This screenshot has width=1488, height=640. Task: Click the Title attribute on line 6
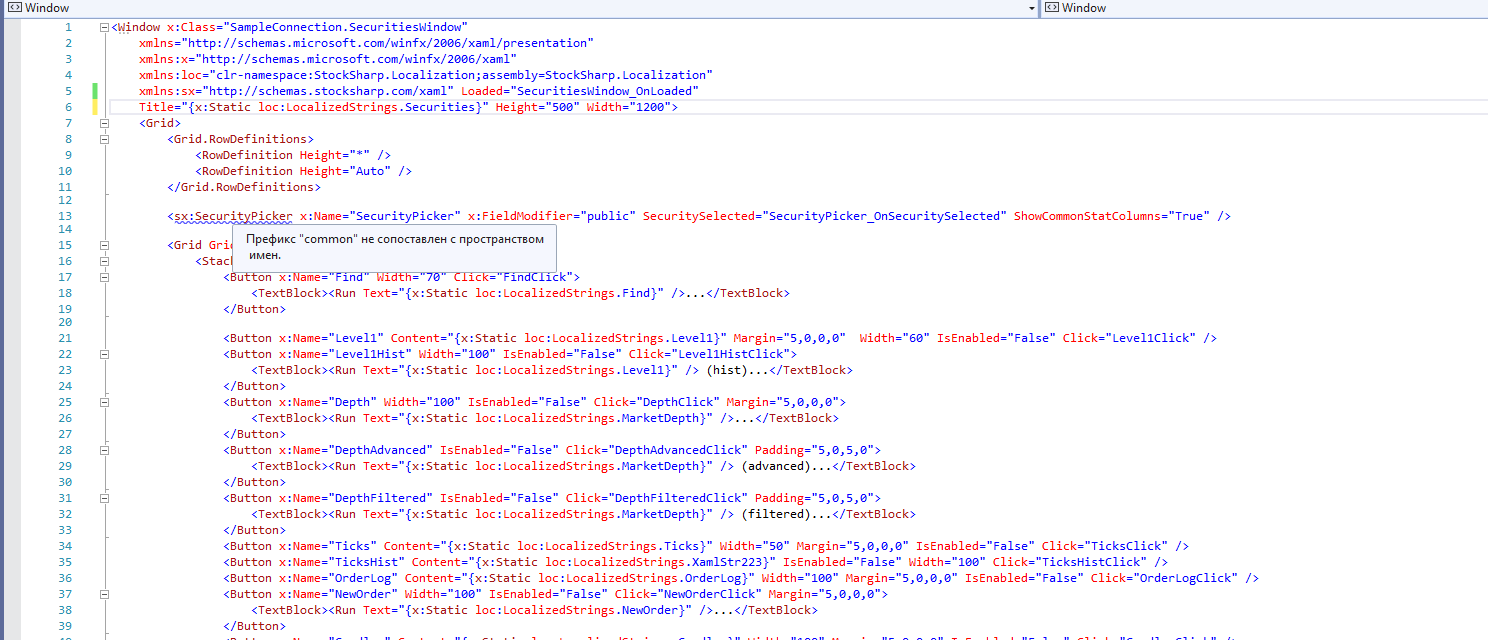pyautogui.click(x=155, y=107)
